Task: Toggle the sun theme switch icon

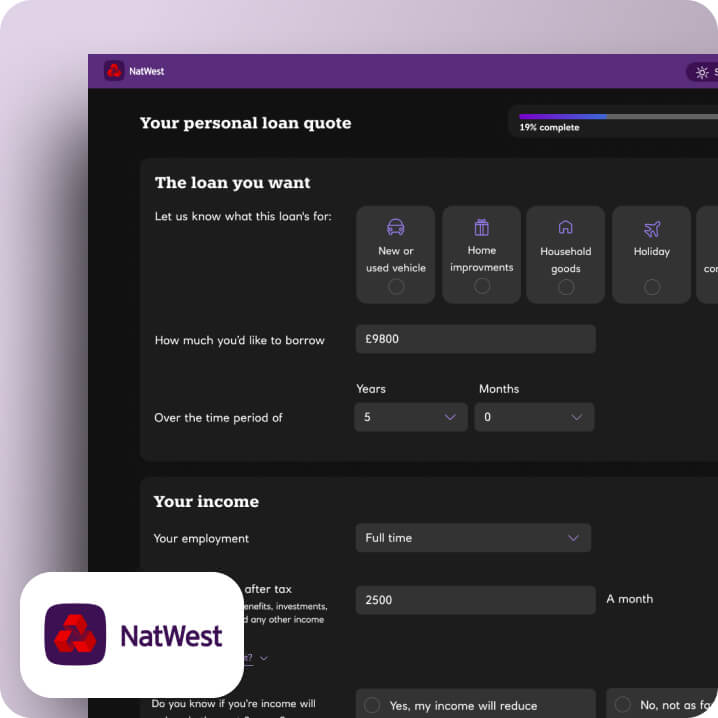Action: click(702, 72)
